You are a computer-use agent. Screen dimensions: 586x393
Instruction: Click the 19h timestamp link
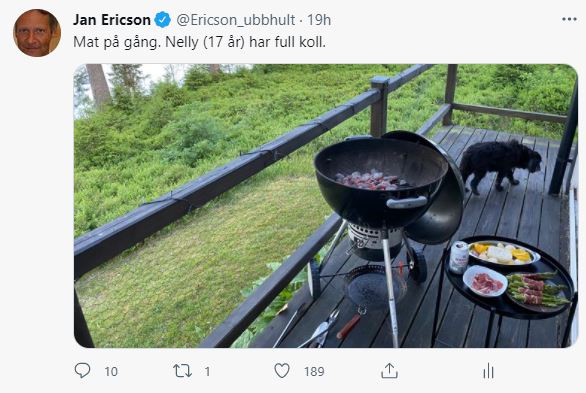[x=319, y=20]
